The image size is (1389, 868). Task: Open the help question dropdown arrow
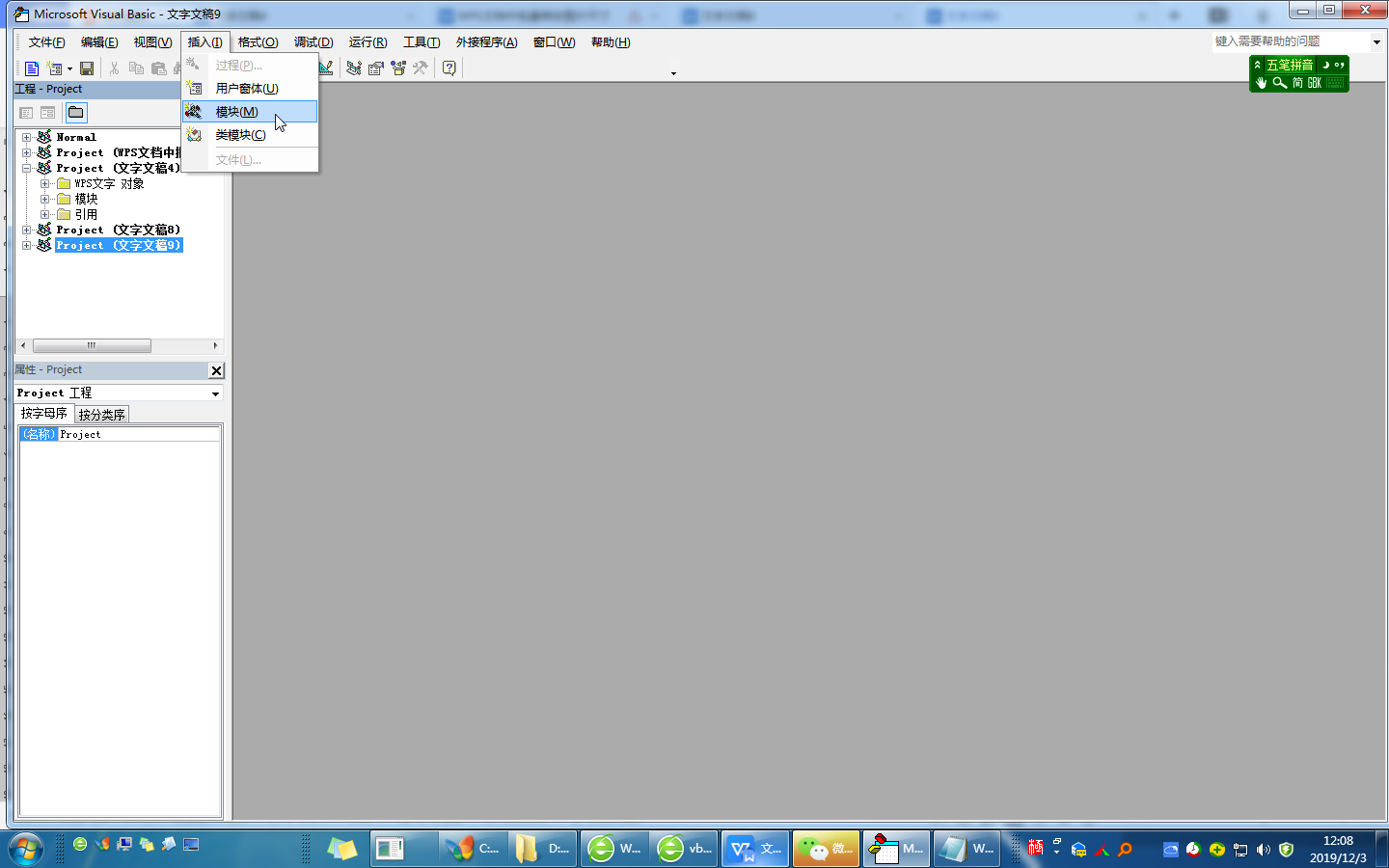tap(1376, 41)
